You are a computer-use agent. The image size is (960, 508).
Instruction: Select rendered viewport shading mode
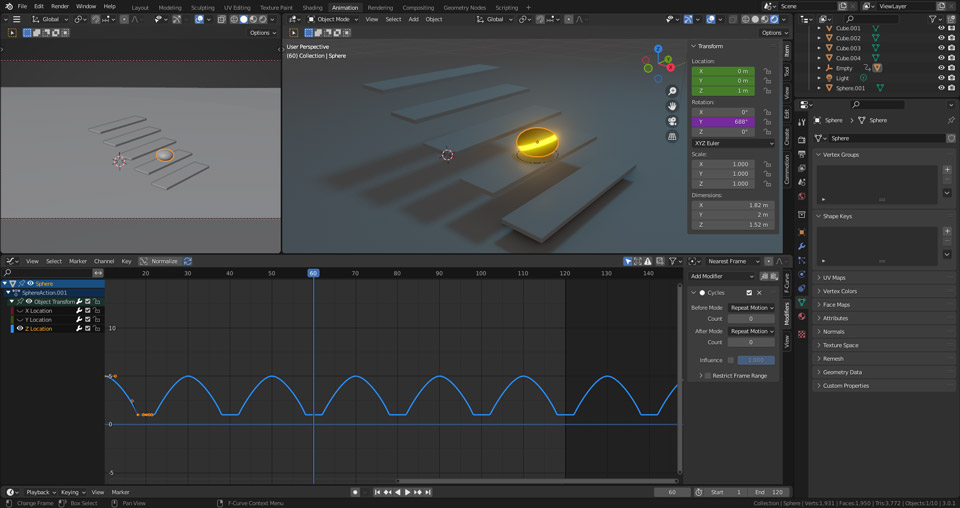[772, 19]
